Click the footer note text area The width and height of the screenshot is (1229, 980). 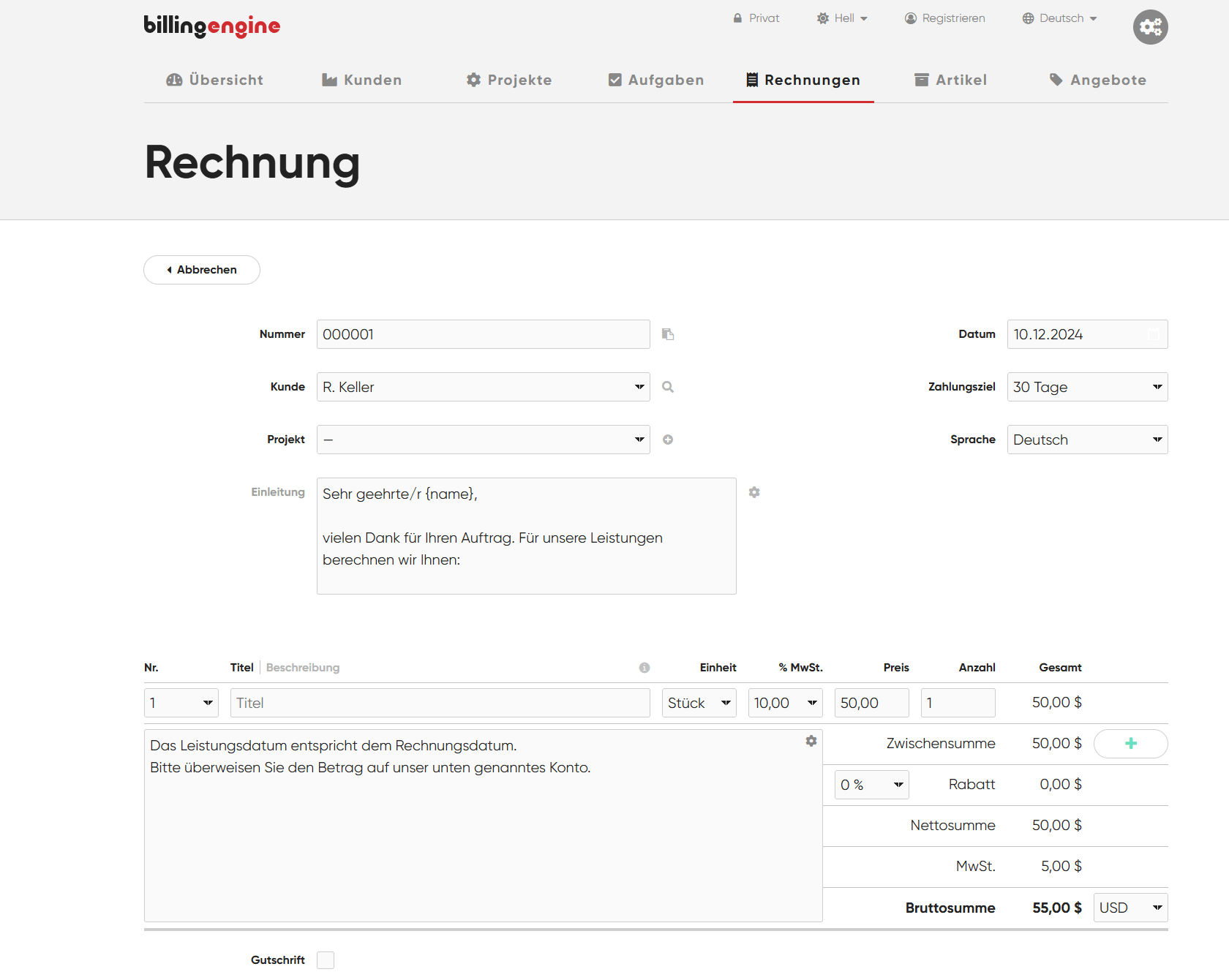click(484, 826)
